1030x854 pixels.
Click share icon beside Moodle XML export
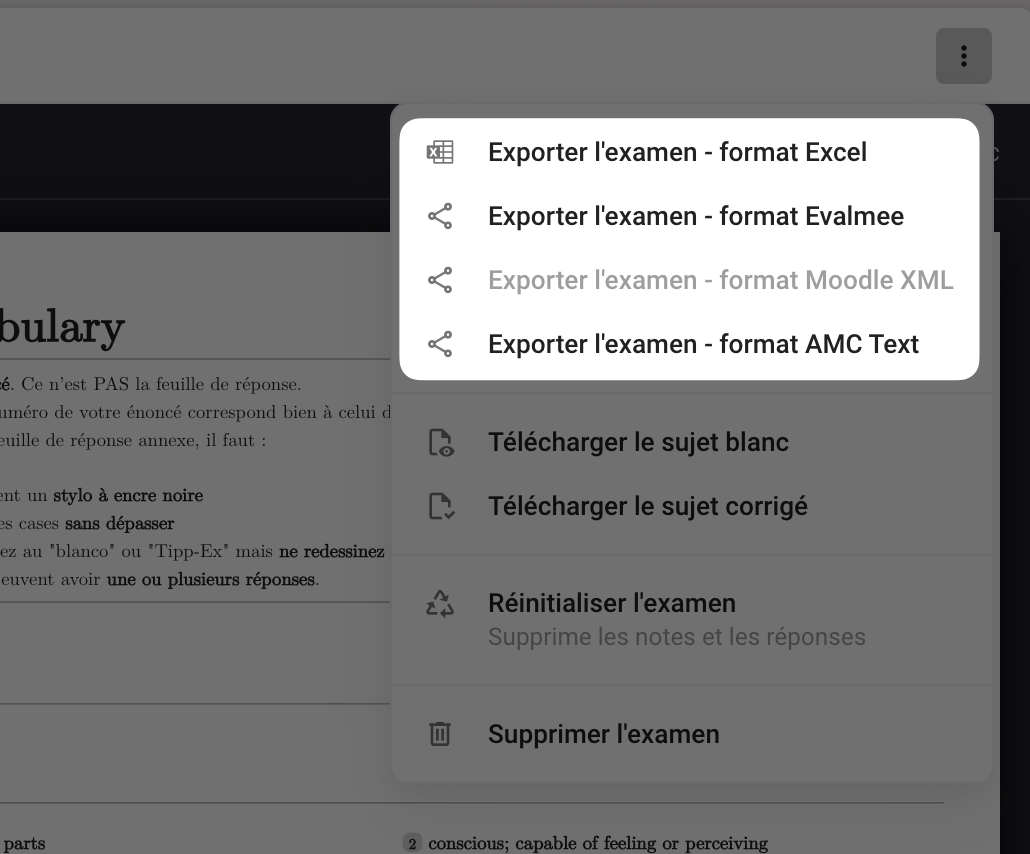(x=440, y=280)
